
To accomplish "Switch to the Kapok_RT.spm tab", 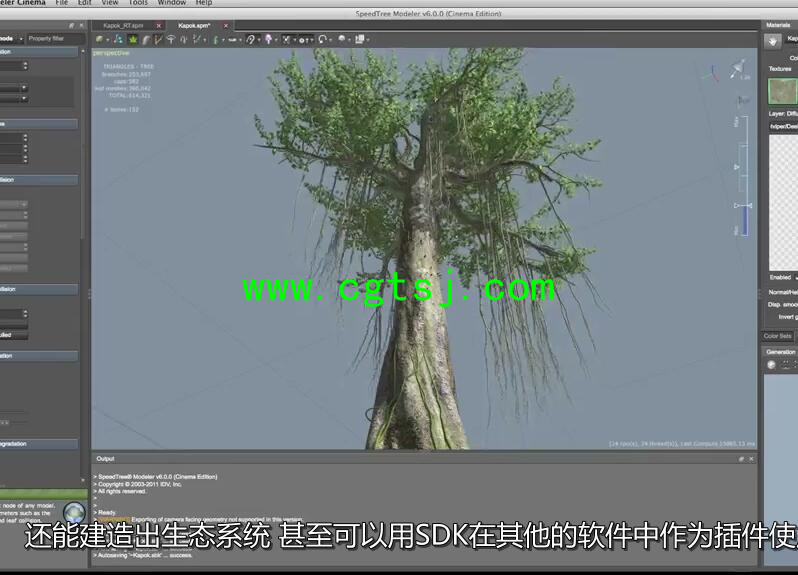I will point(123,25).
